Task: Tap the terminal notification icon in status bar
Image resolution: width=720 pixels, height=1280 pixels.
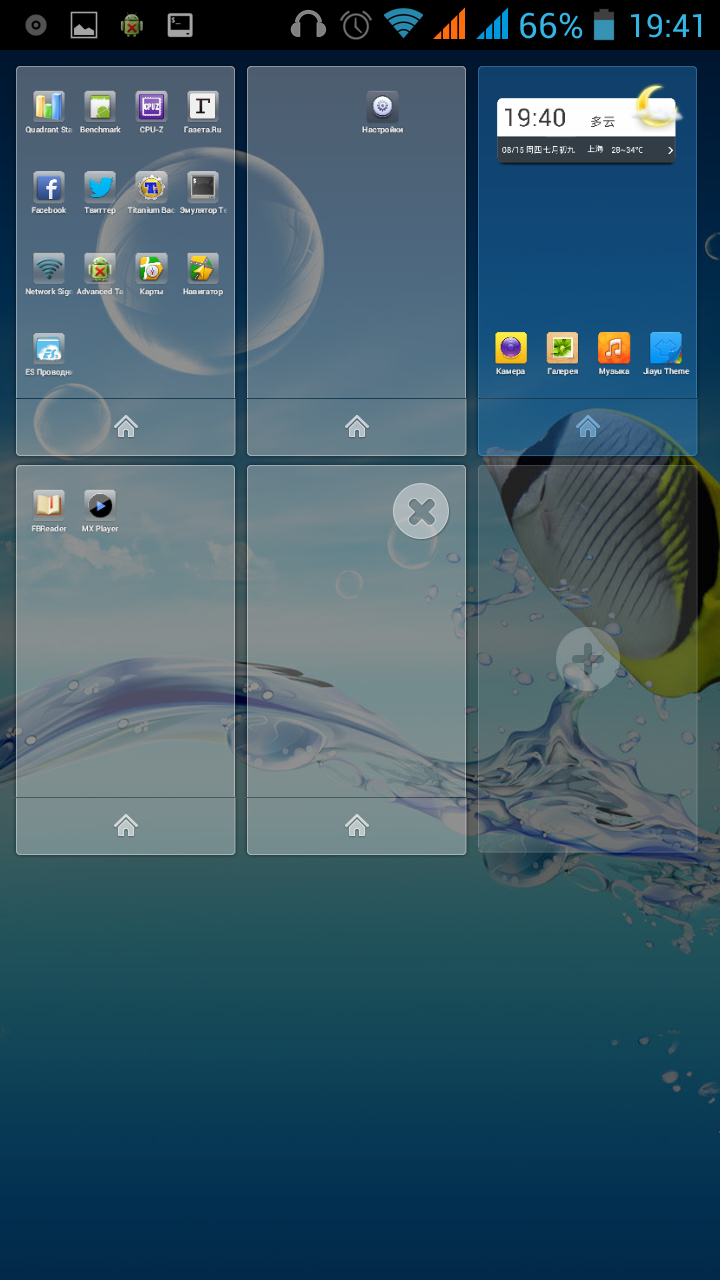Action: [x=180, y=25]
